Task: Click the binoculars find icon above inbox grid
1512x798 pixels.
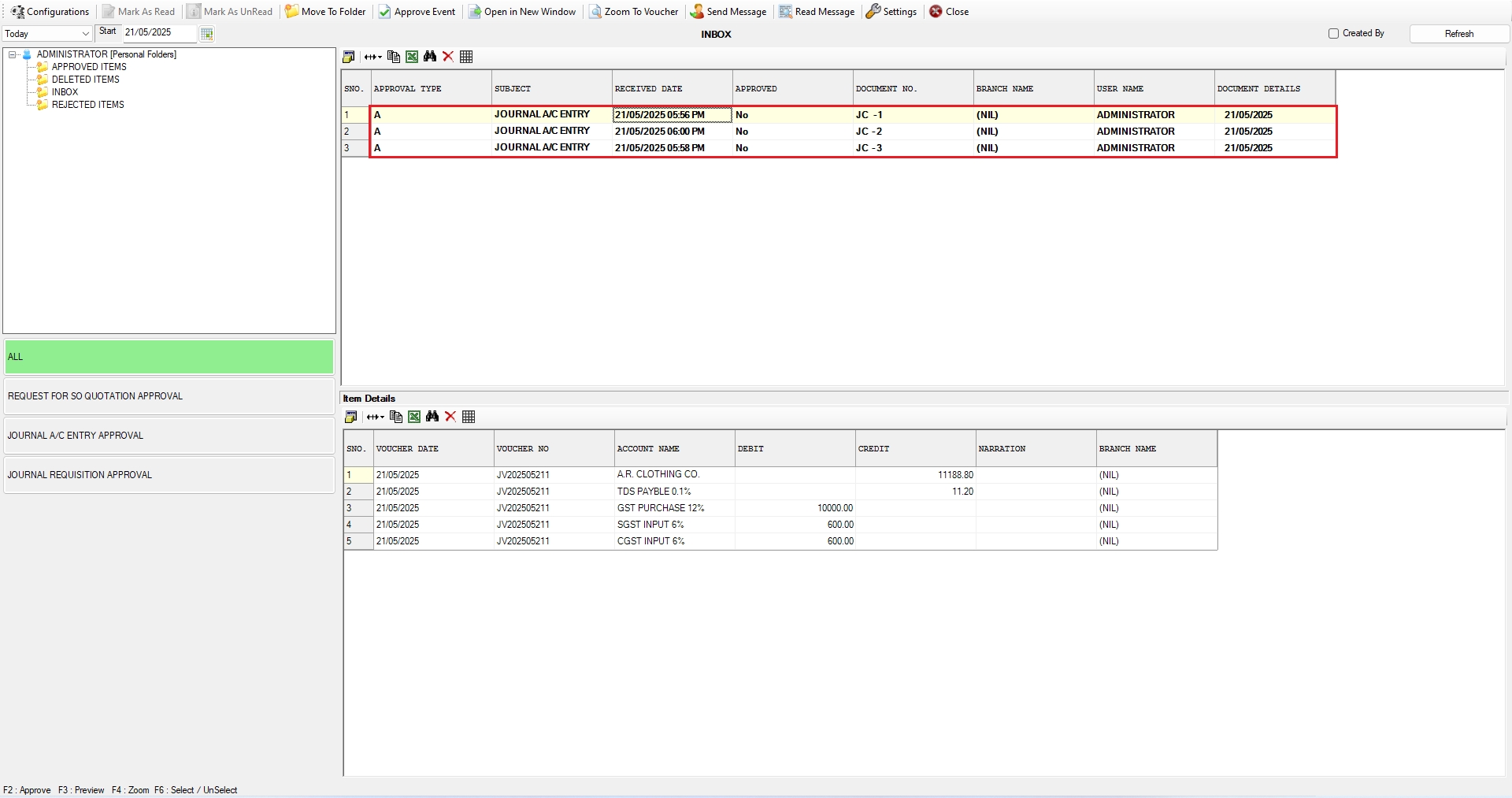Action: 430,57
